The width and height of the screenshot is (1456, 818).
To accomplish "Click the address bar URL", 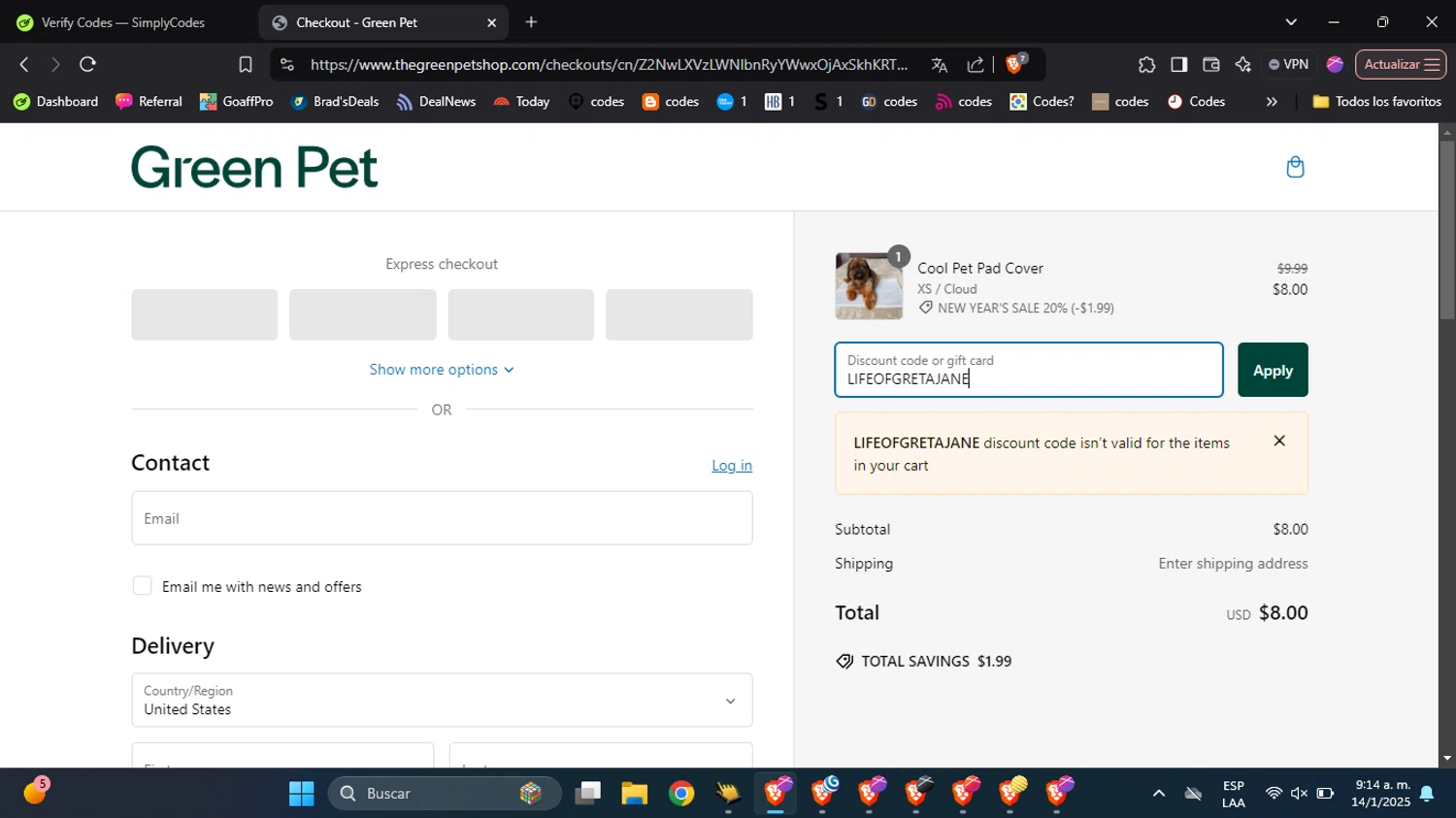I will coord(610,64).
